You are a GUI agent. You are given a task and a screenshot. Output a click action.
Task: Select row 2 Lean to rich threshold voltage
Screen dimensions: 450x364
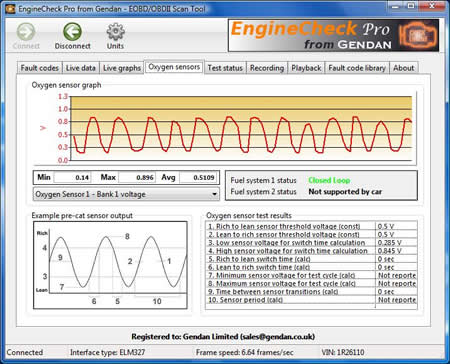click(311, 234)
